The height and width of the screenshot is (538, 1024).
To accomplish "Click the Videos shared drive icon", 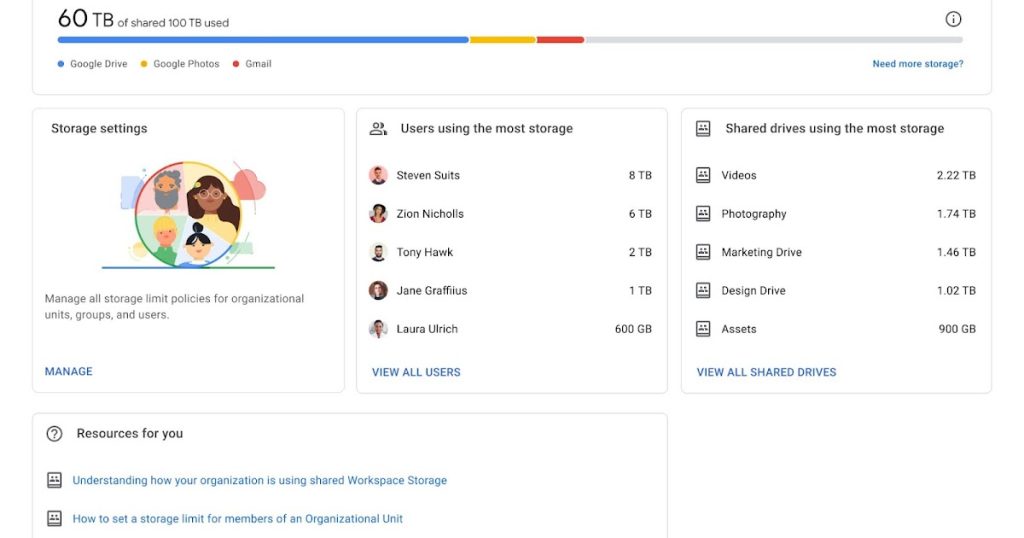I will click(703, 175).
